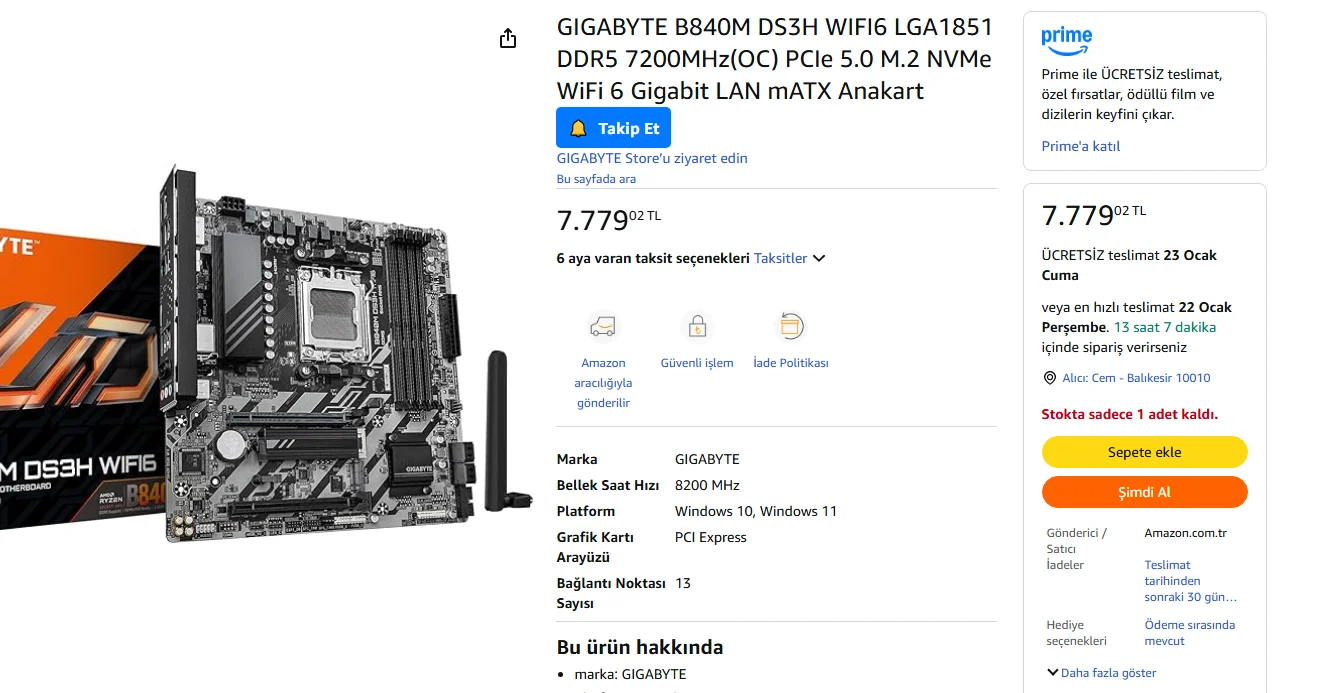1338x693 pixels.
Task: Add item with Sepete ekle button
Action: 1144,452
